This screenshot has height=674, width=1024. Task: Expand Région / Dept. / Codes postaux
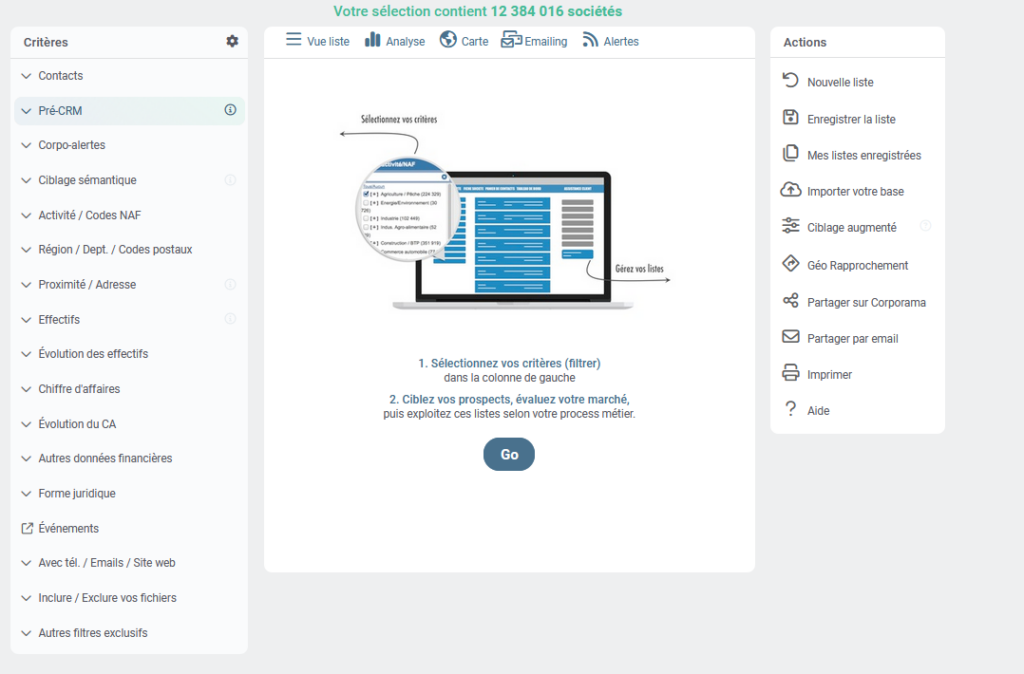114,250
